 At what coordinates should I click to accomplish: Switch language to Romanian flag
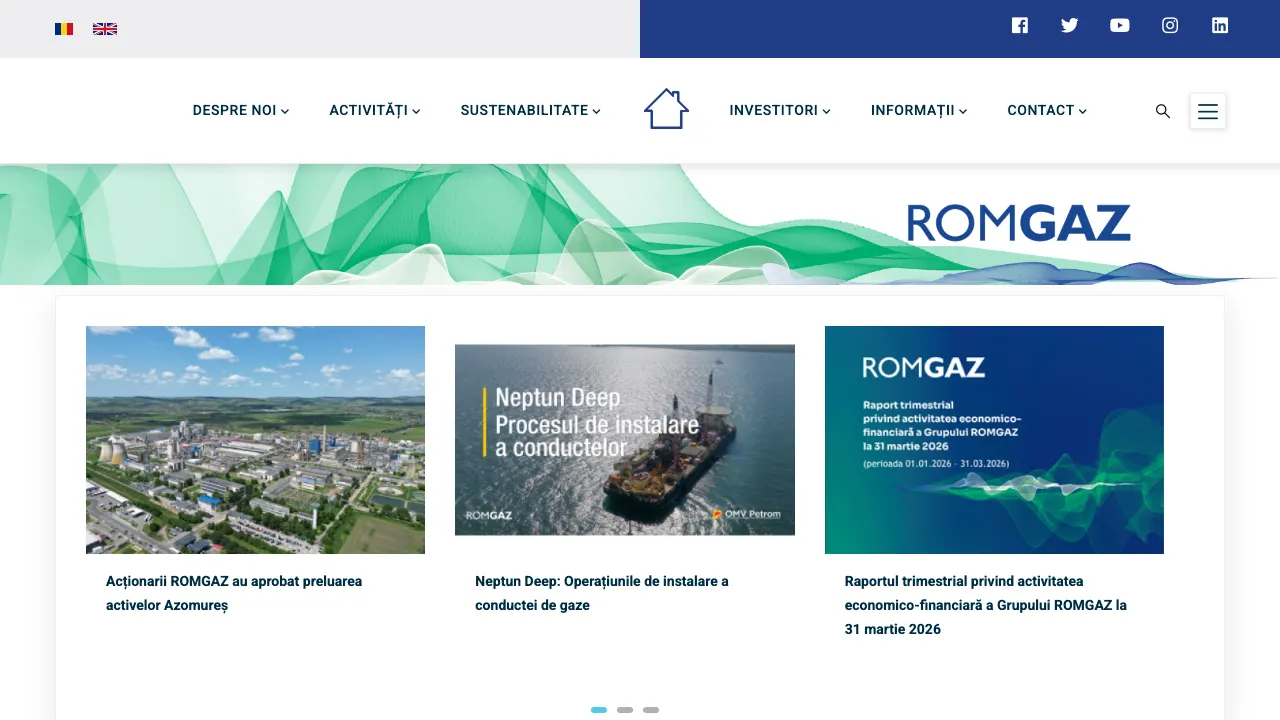[64, 29]
